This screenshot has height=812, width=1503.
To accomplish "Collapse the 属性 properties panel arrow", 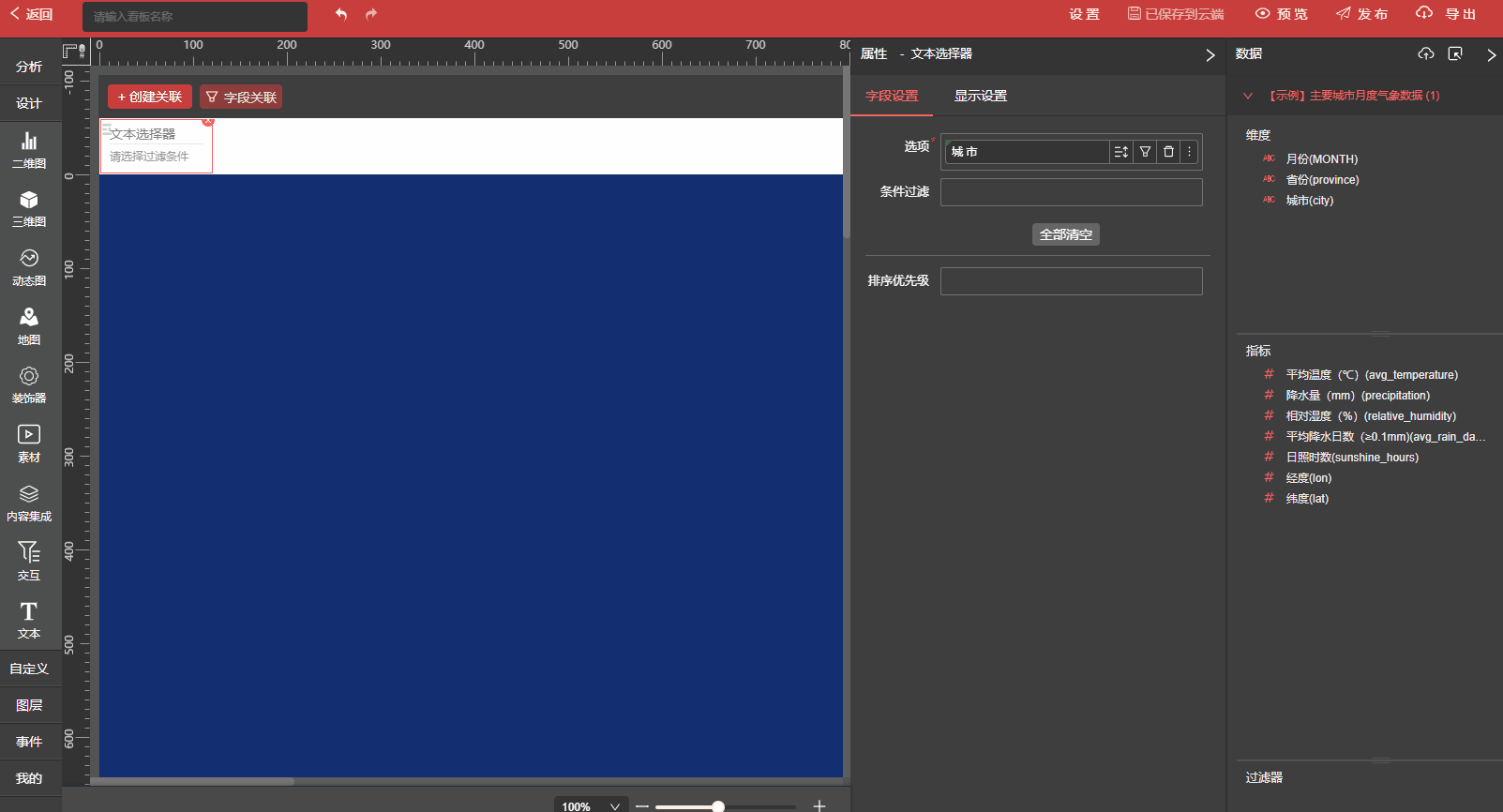I will tap(1210, 55).
